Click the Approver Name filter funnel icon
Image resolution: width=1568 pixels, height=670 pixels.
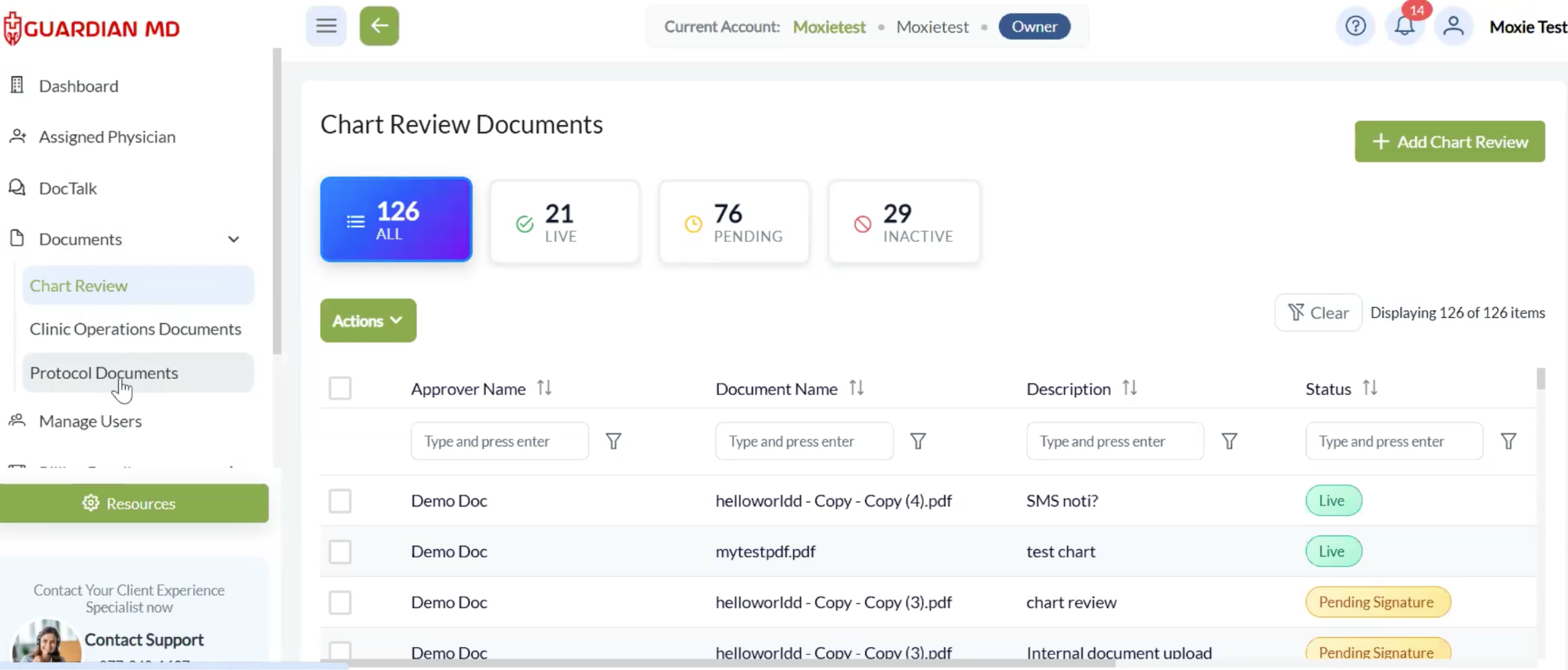coord(613,441)
